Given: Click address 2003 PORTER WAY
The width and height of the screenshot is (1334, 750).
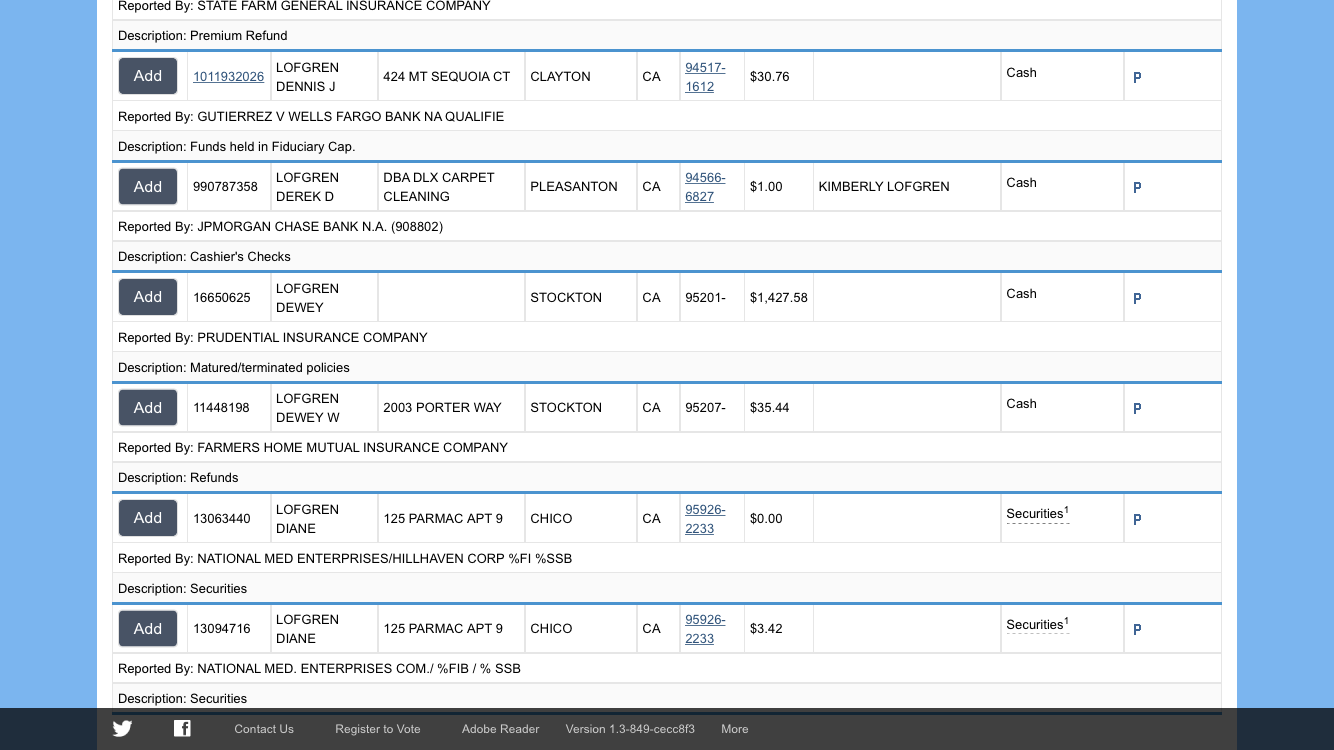Looking at the screenshot, I should [442, 408].
